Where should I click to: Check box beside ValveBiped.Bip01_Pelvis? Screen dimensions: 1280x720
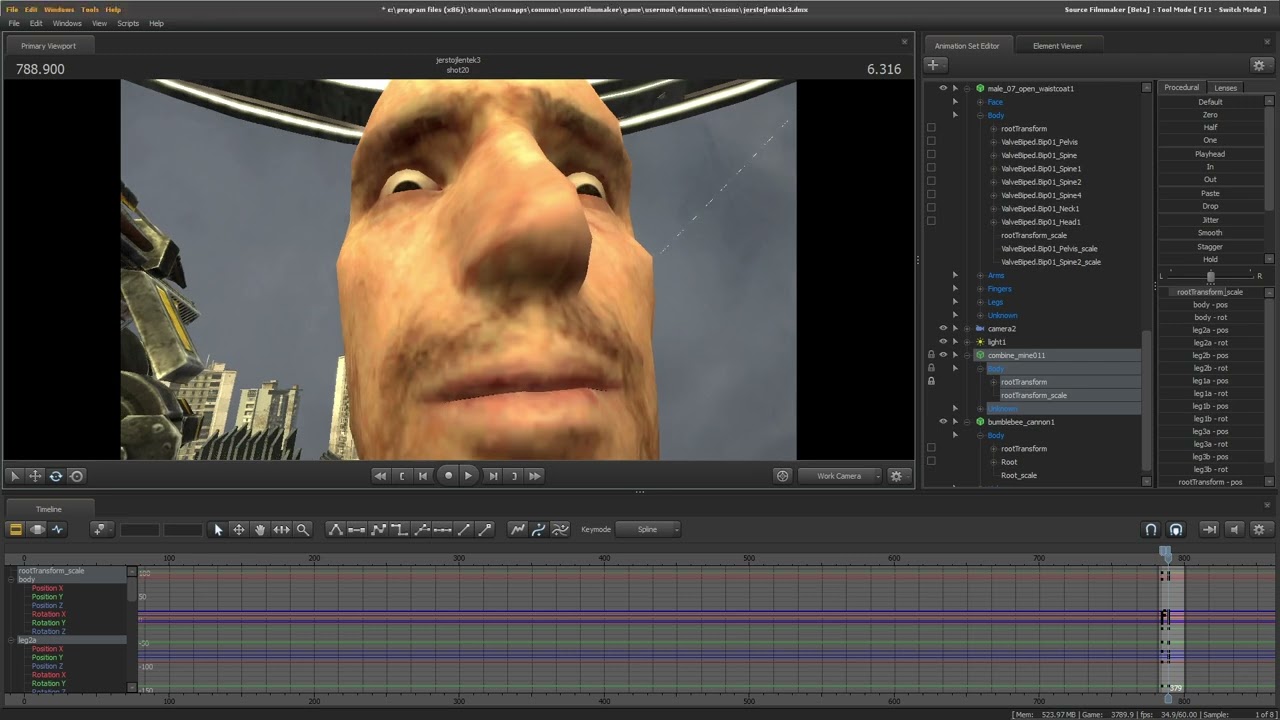click(931, 142)
